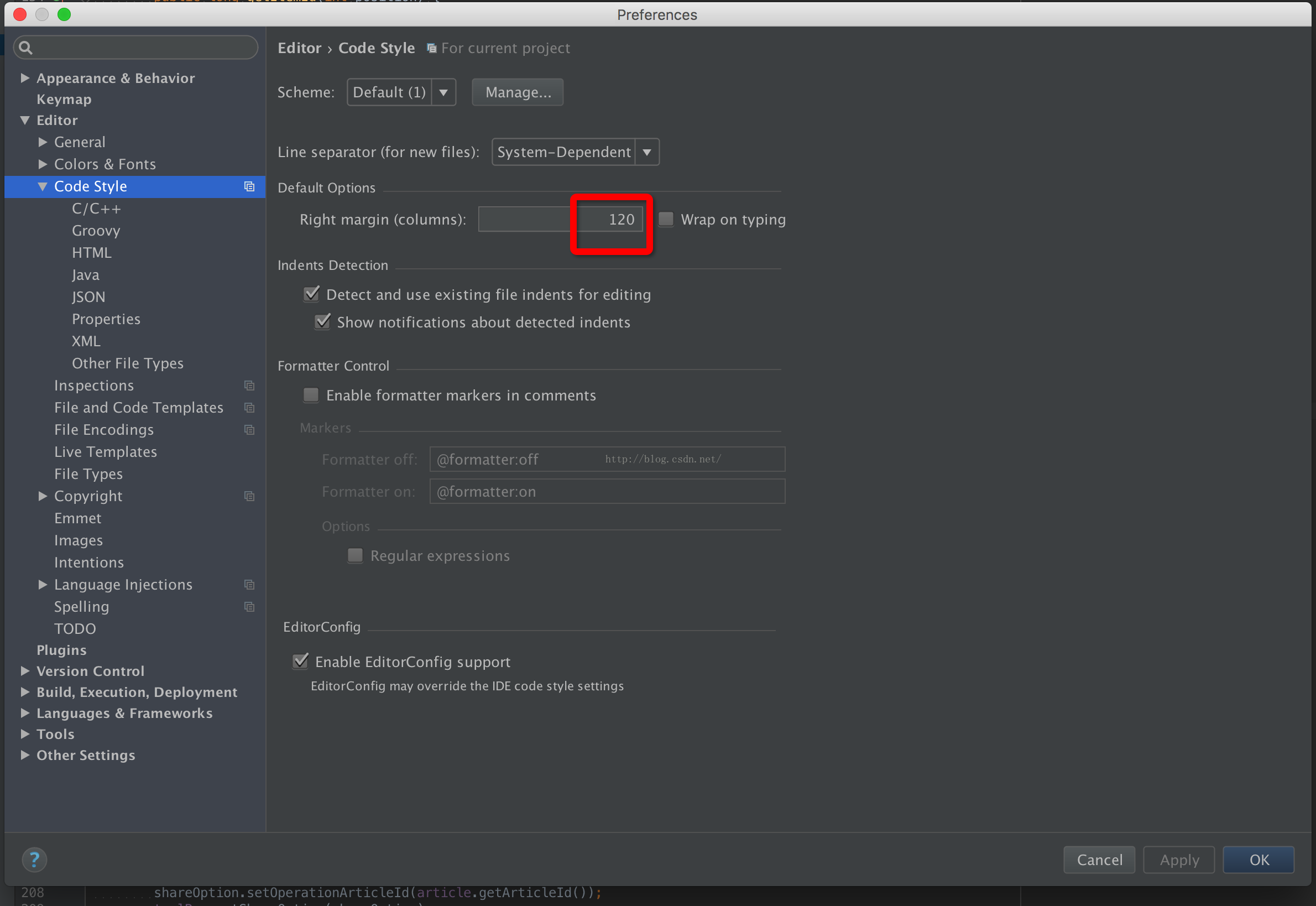The height and width of the screenshot is (906, 1316).
Task: Select Other File Types
Action: (x=128, y=363)
